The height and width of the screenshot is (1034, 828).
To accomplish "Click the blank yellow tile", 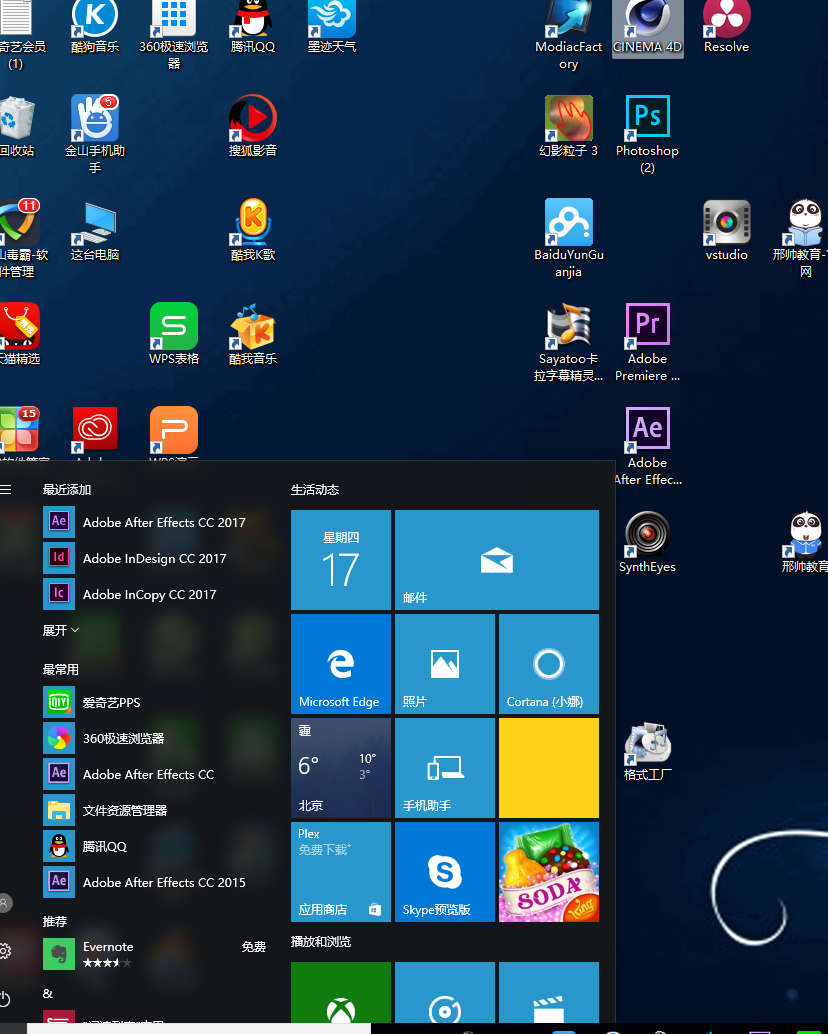I will coord(548,768).
